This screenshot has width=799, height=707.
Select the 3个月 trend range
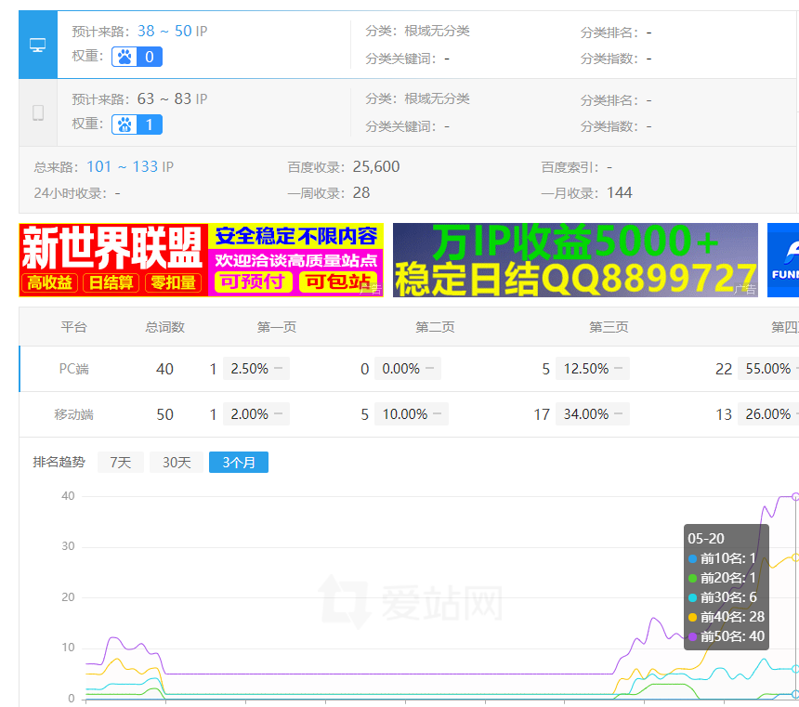click(238, 462)
